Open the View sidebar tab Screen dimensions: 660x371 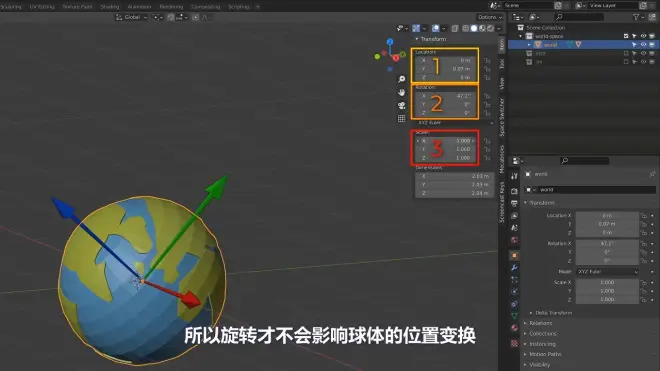[501, 83]
